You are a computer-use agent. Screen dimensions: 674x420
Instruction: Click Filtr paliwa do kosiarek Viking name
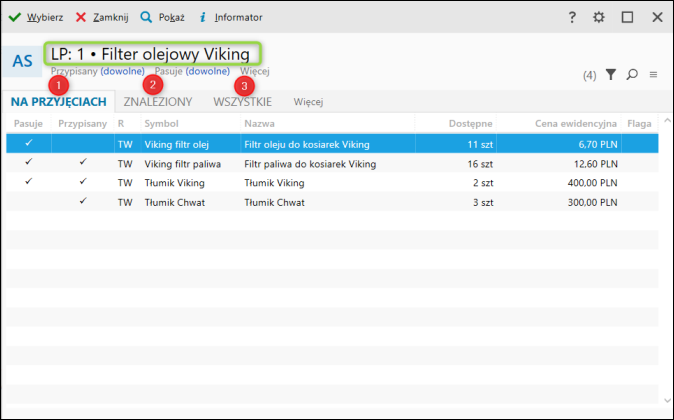(x=310, y=164)
